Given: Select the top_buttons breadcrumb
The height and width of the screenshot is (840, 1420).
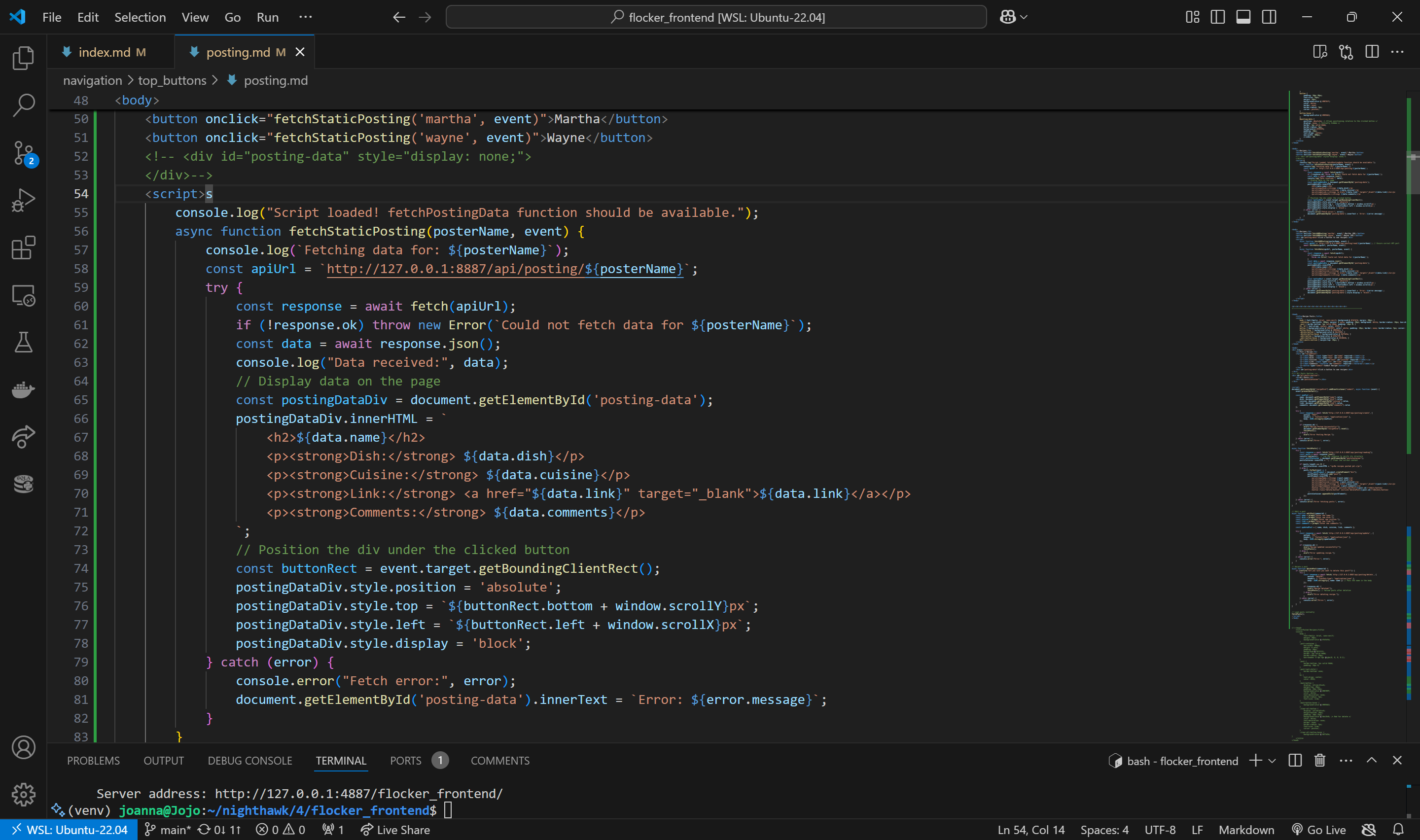Looking at the screenshot, I should tap(172, 80).
